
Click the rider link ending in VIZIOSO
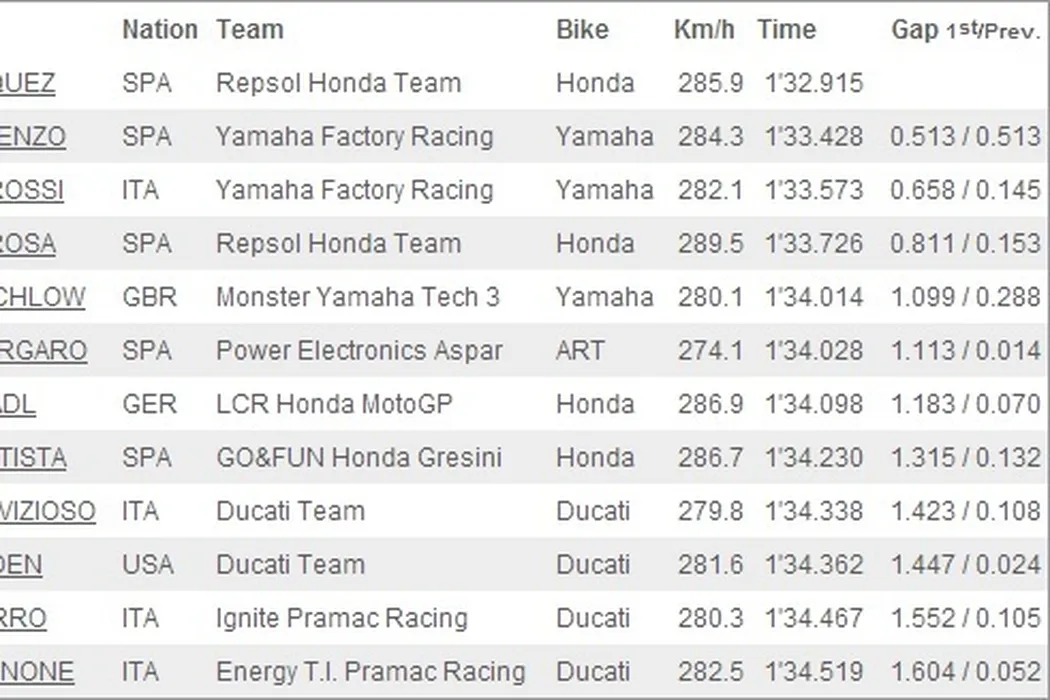click(47, 512)
